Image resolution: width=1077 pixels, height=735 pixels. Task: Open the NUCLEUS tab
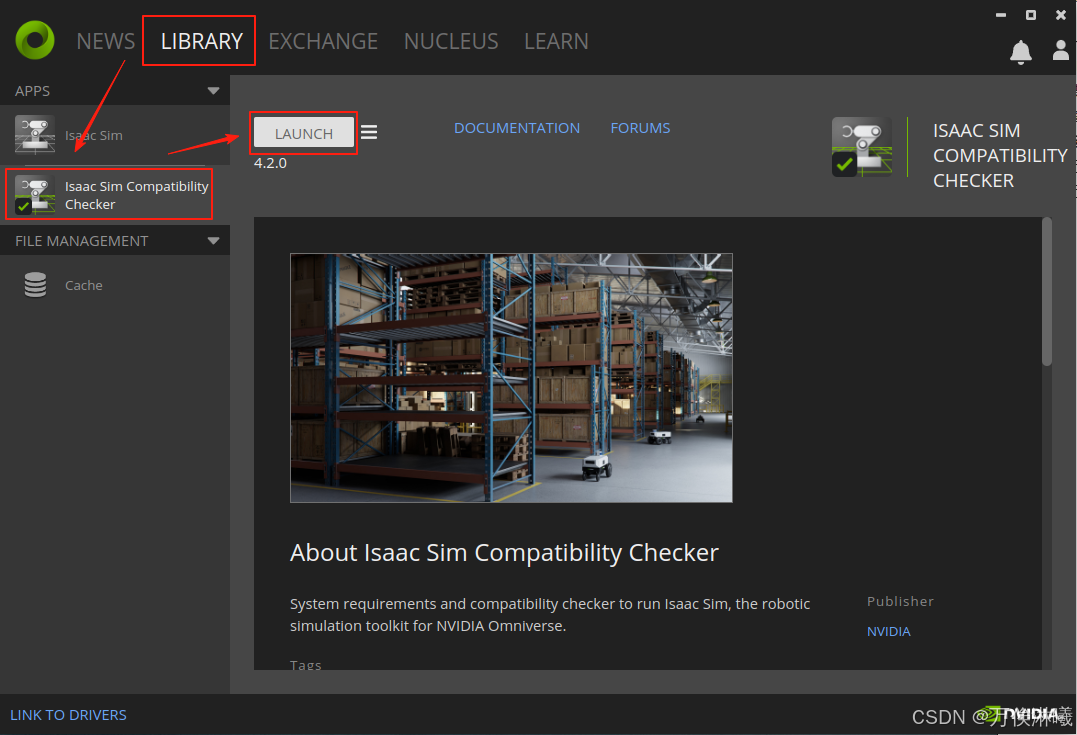point(451,41)
